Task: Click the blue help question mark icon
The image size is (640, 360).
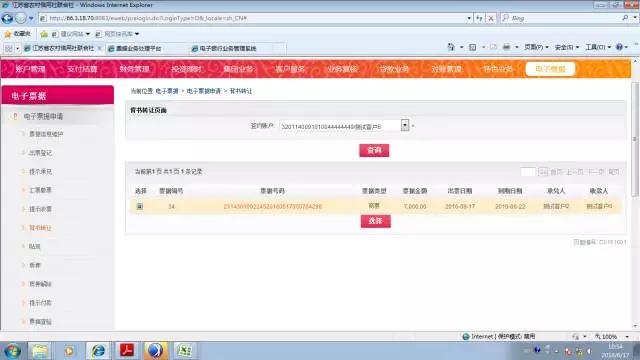Action: (619, 47)
